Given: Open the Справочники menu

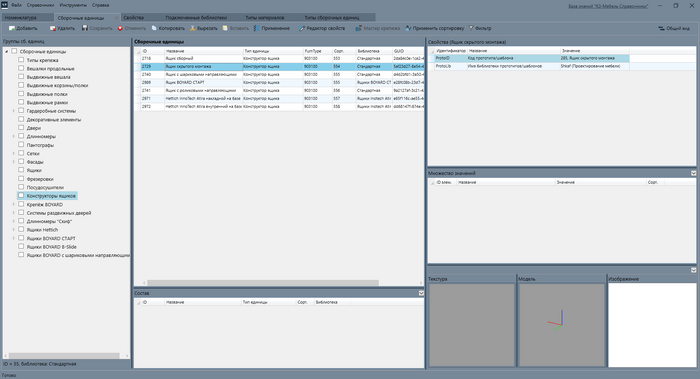Looking at the screenshot, I should point(40,5).
